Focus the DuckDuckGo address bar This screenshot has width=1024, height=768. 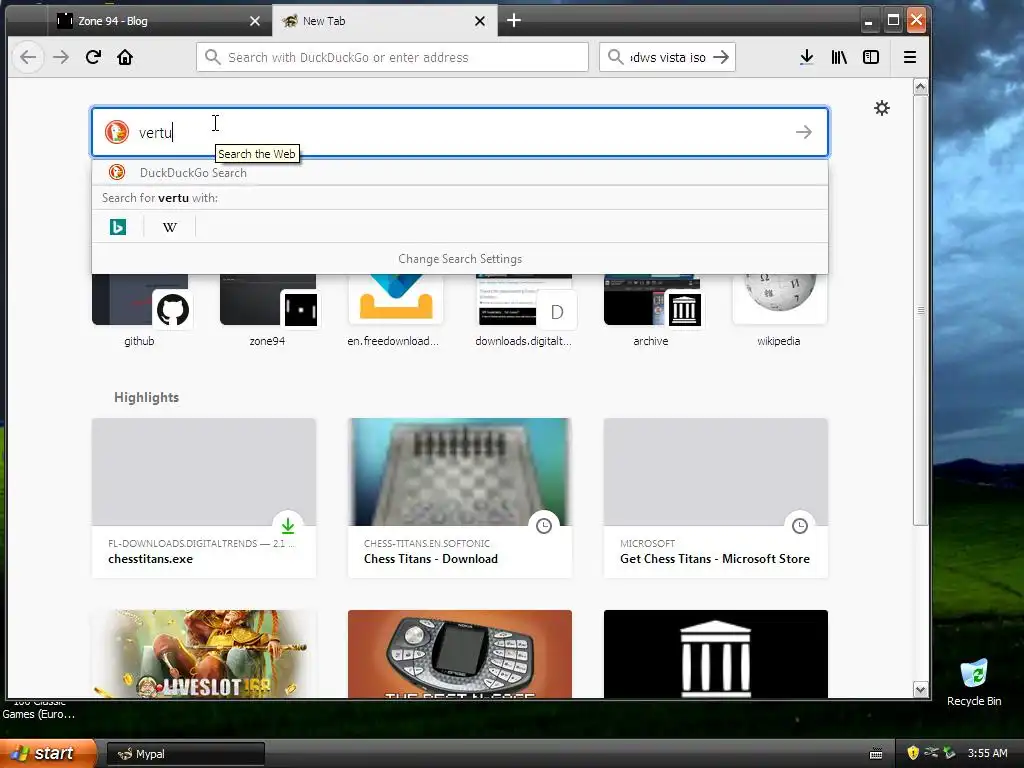(392, 57)
